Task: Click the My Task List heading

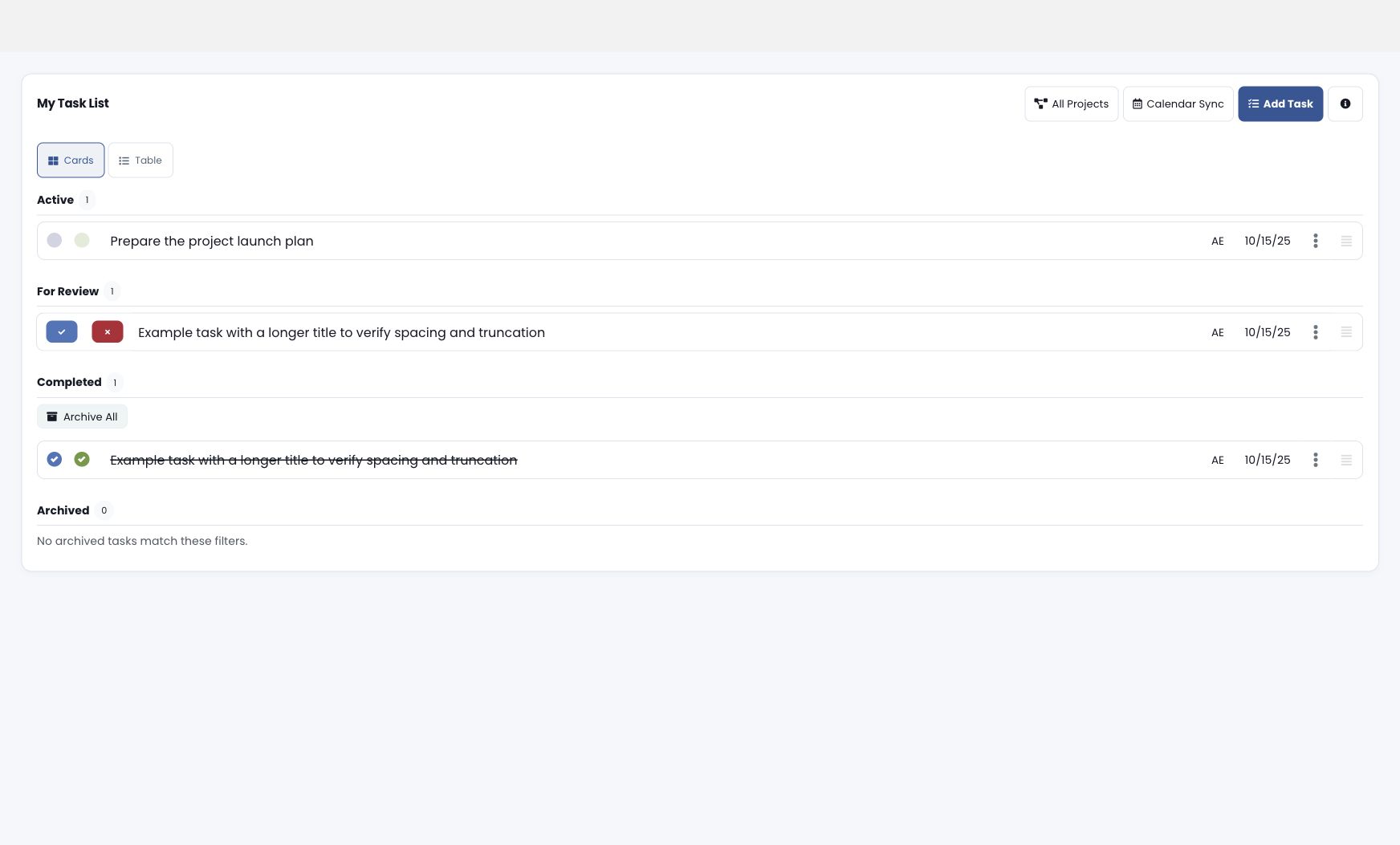Action: 73,103
